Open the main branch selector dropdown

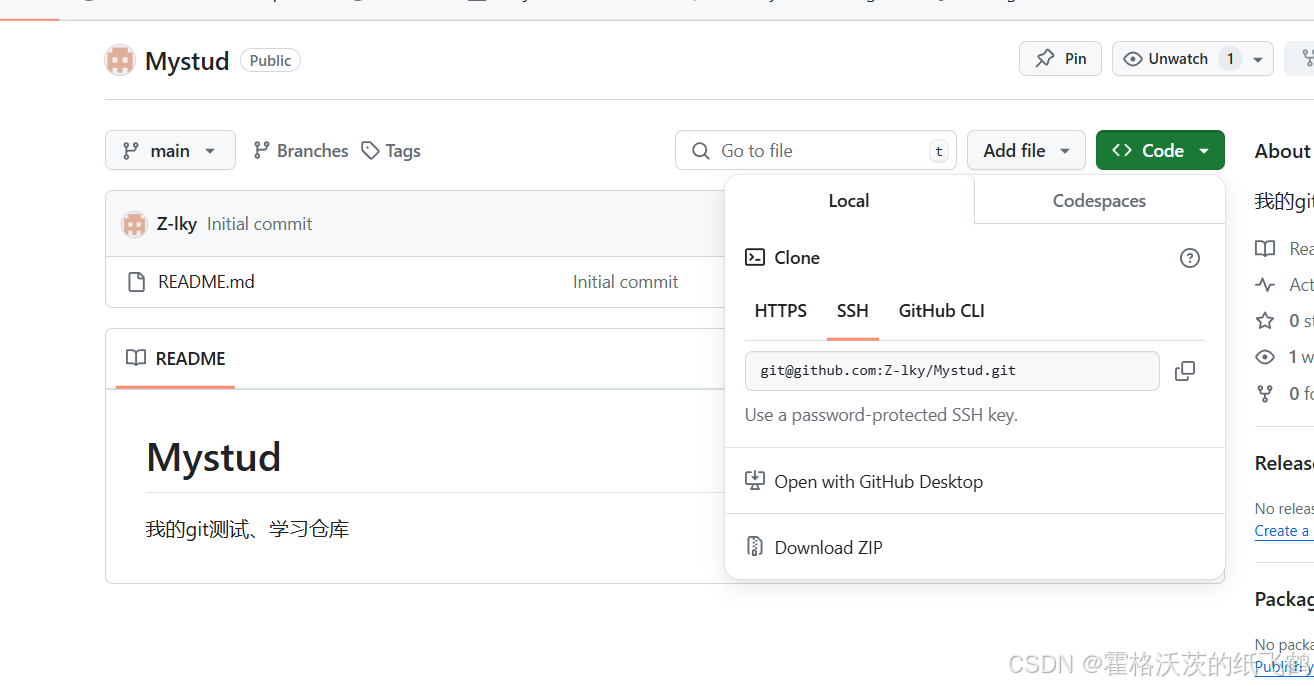(170, 150)
